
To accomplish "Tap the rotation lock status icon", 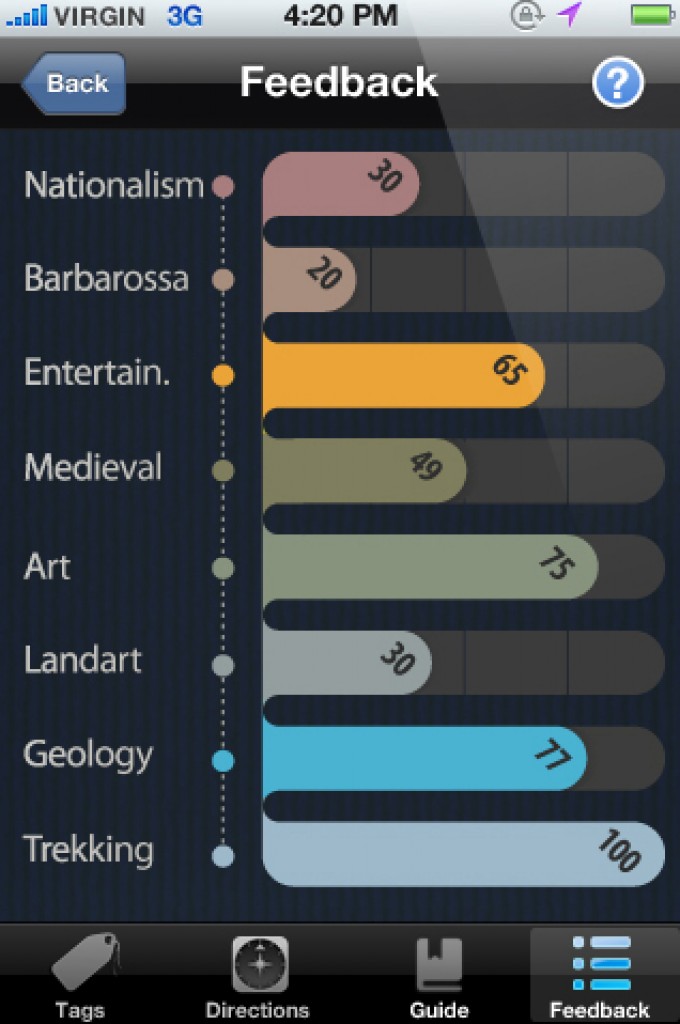I will tap(526, 15).
